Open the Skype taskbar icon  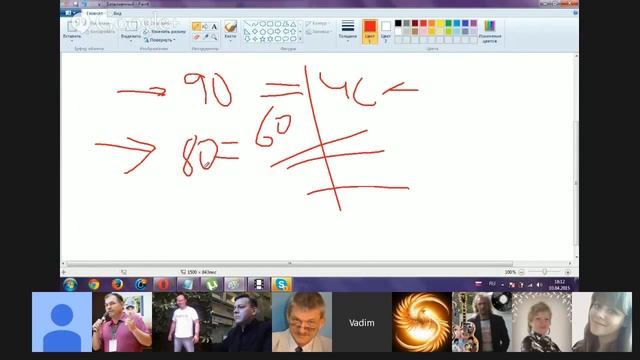(281, 284)
